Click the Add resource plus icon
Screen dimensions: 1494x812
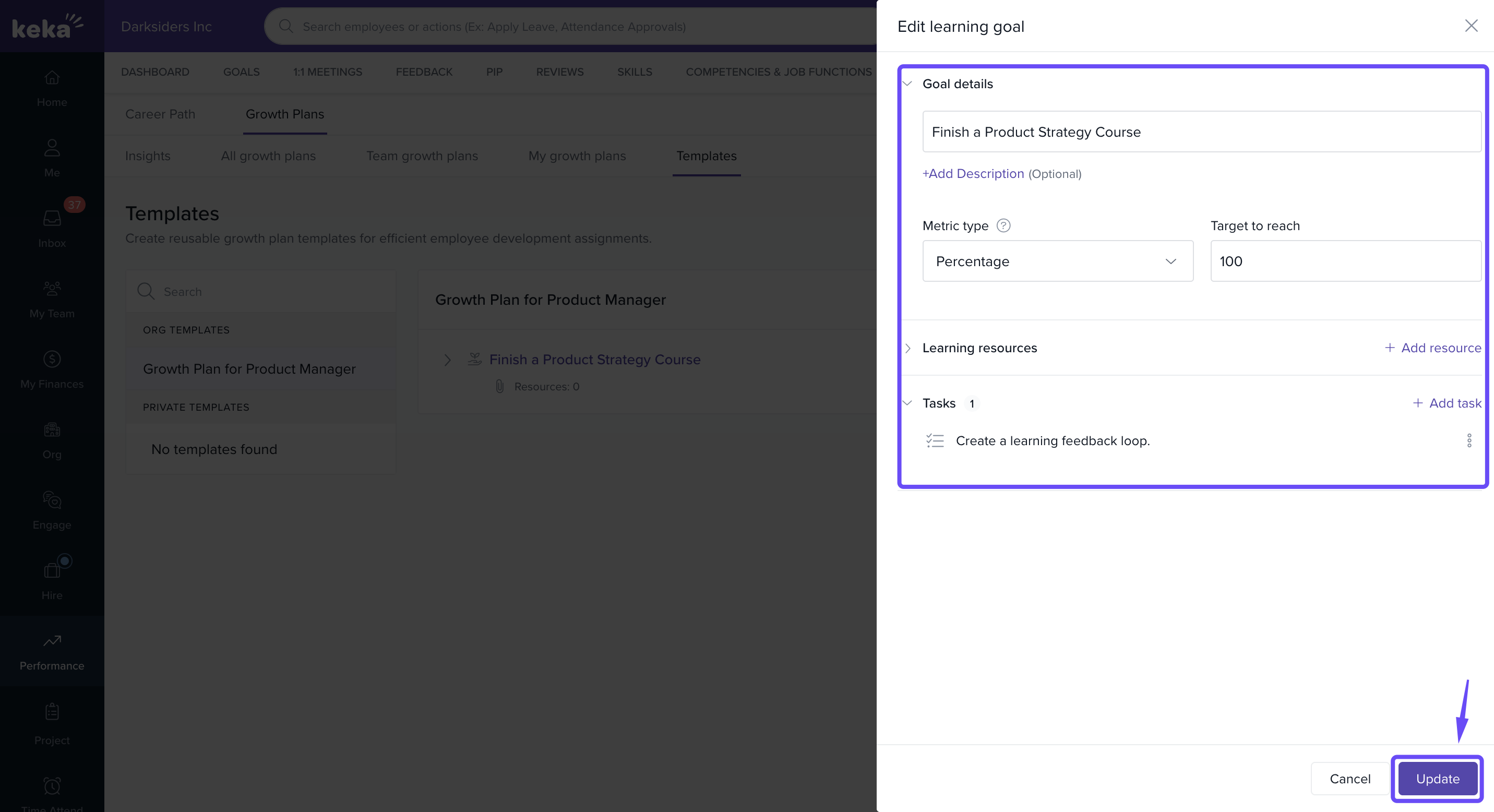(1389, 348)
